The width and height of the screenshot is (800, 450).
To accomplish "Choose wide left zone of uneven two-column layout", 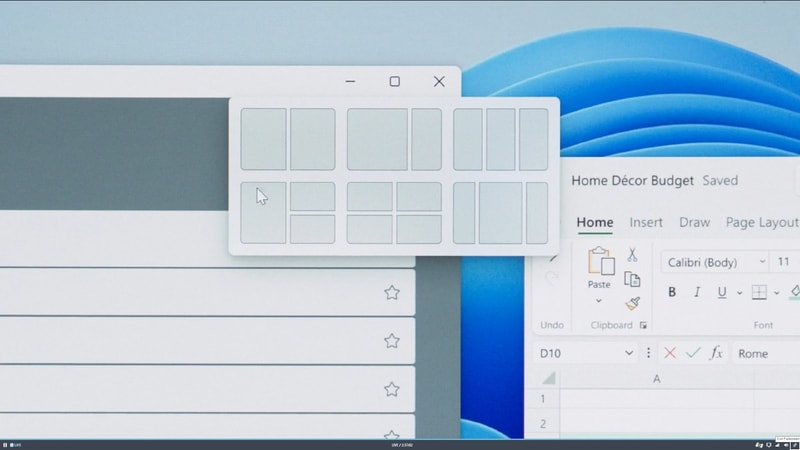I will [377, 139].
